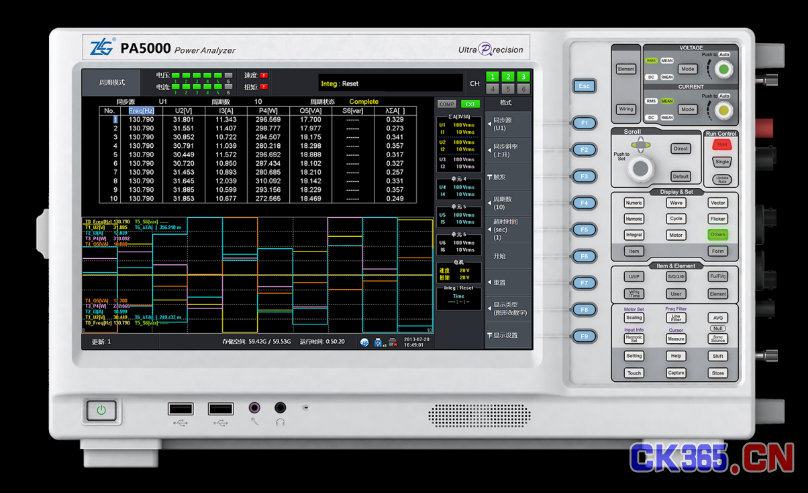
Task: Click the yellow current range knob
Action: [x=723, y=110]
